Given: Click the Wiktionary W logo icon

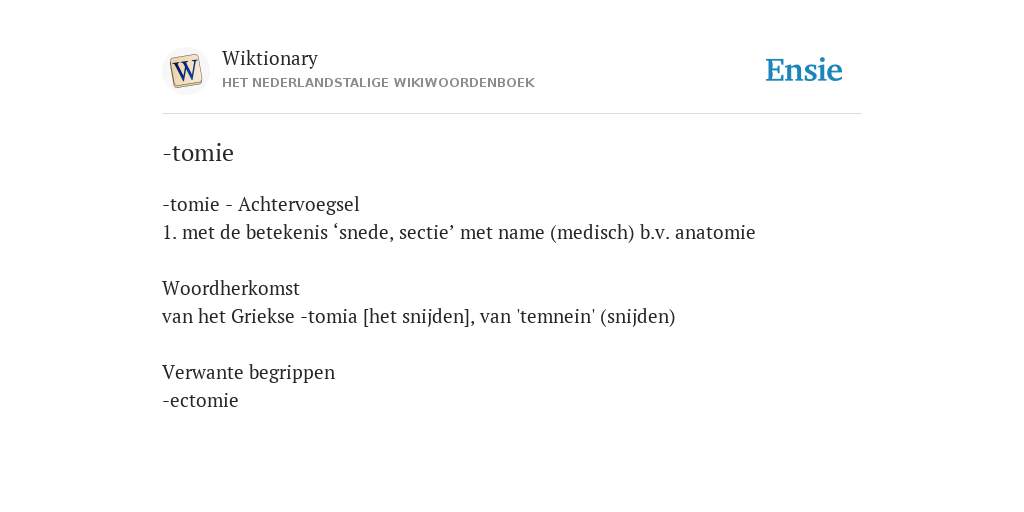Looking at the screenshot, I should (186, 71).
